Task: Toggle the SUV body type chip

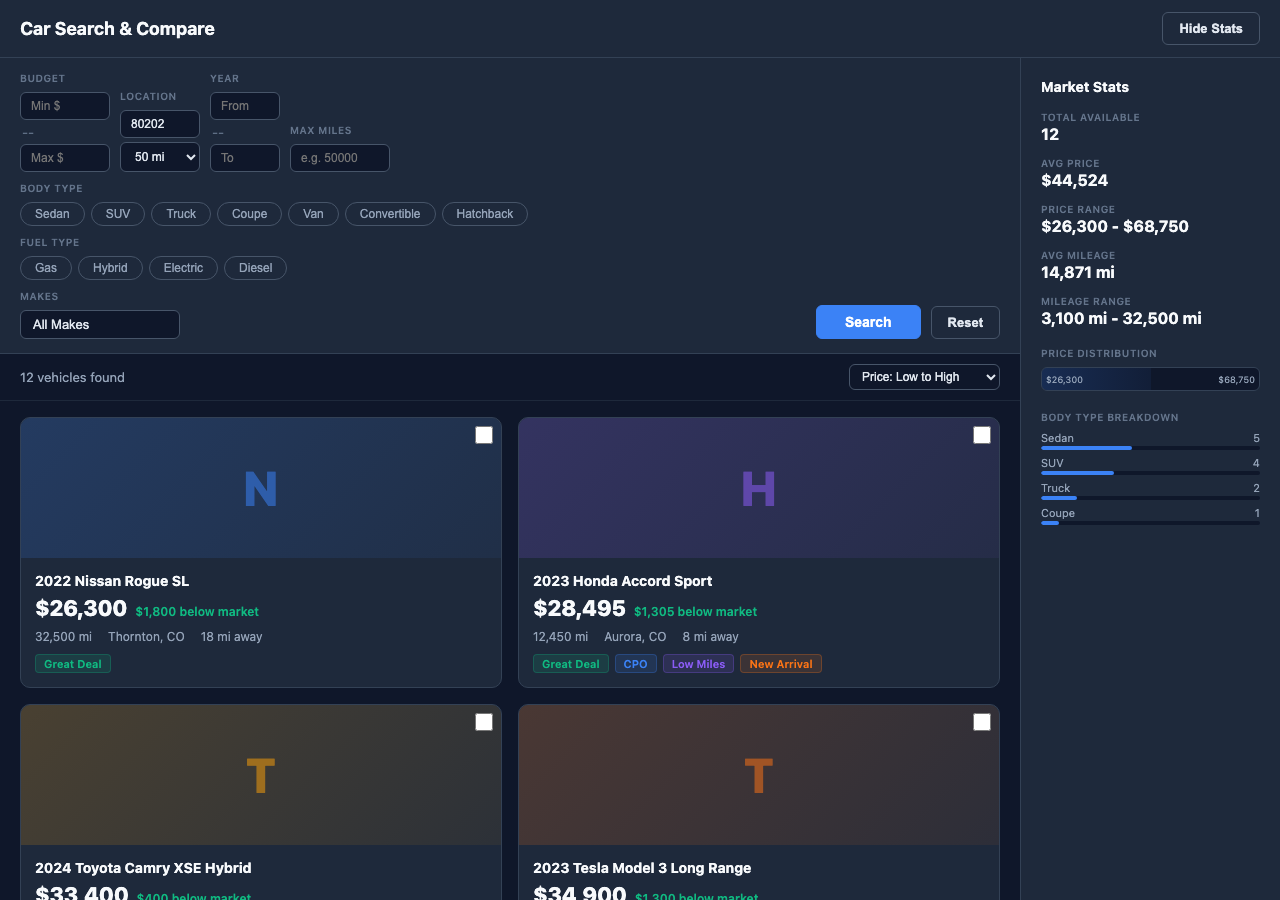Action: click(118, 214)
